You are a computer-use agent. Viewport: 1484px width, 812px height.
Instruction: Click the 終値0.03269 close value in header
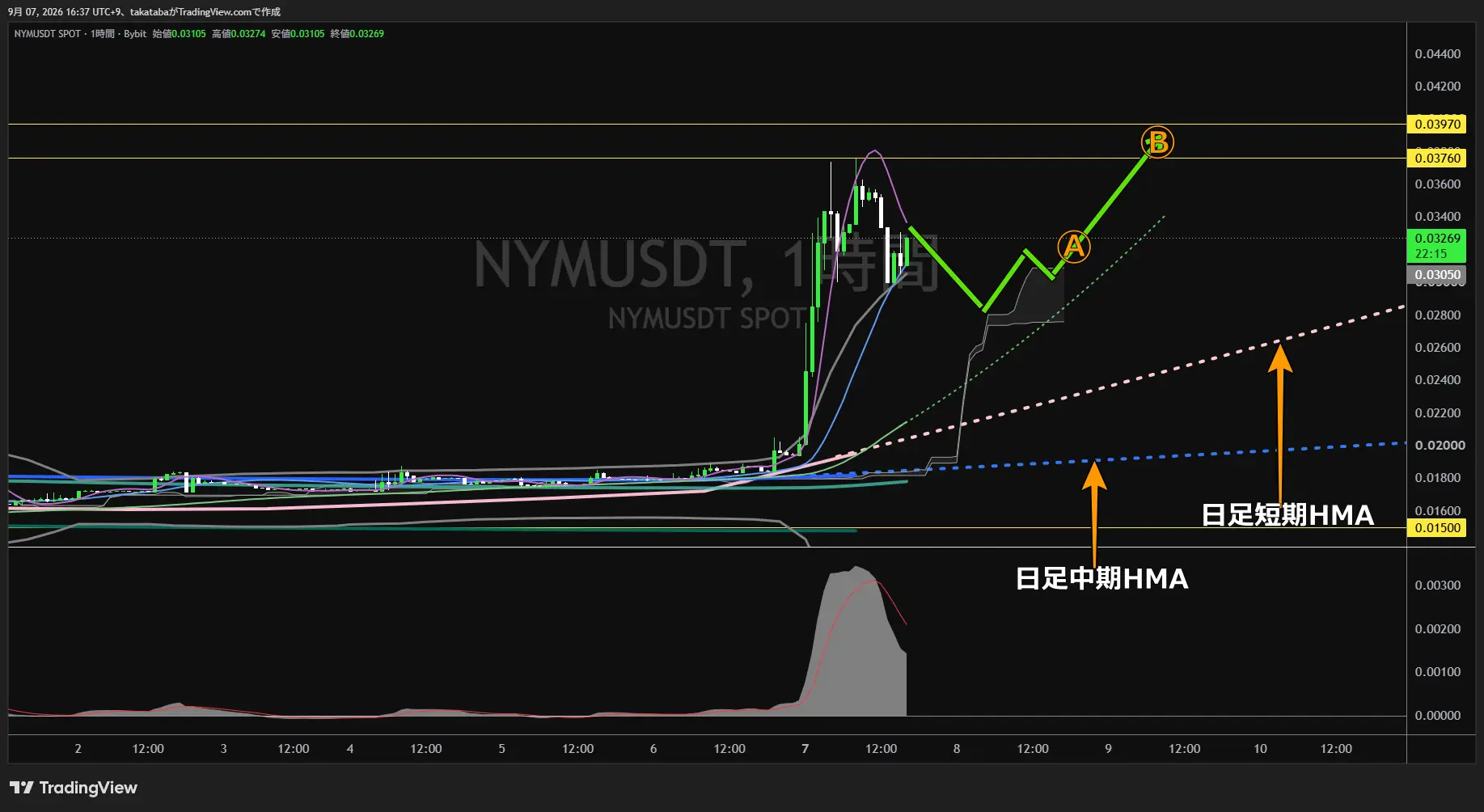[357, 34]
